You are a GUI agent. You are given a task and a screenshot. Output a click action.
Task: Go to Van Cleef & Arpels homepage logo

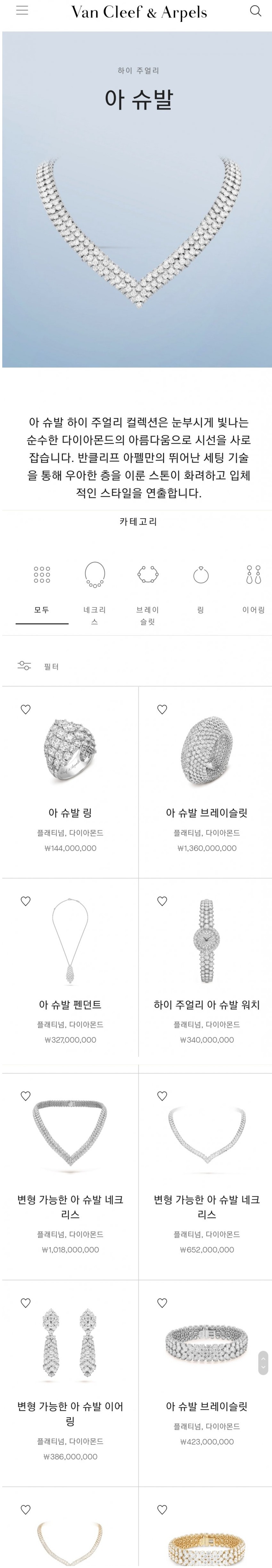click(139, 12)
